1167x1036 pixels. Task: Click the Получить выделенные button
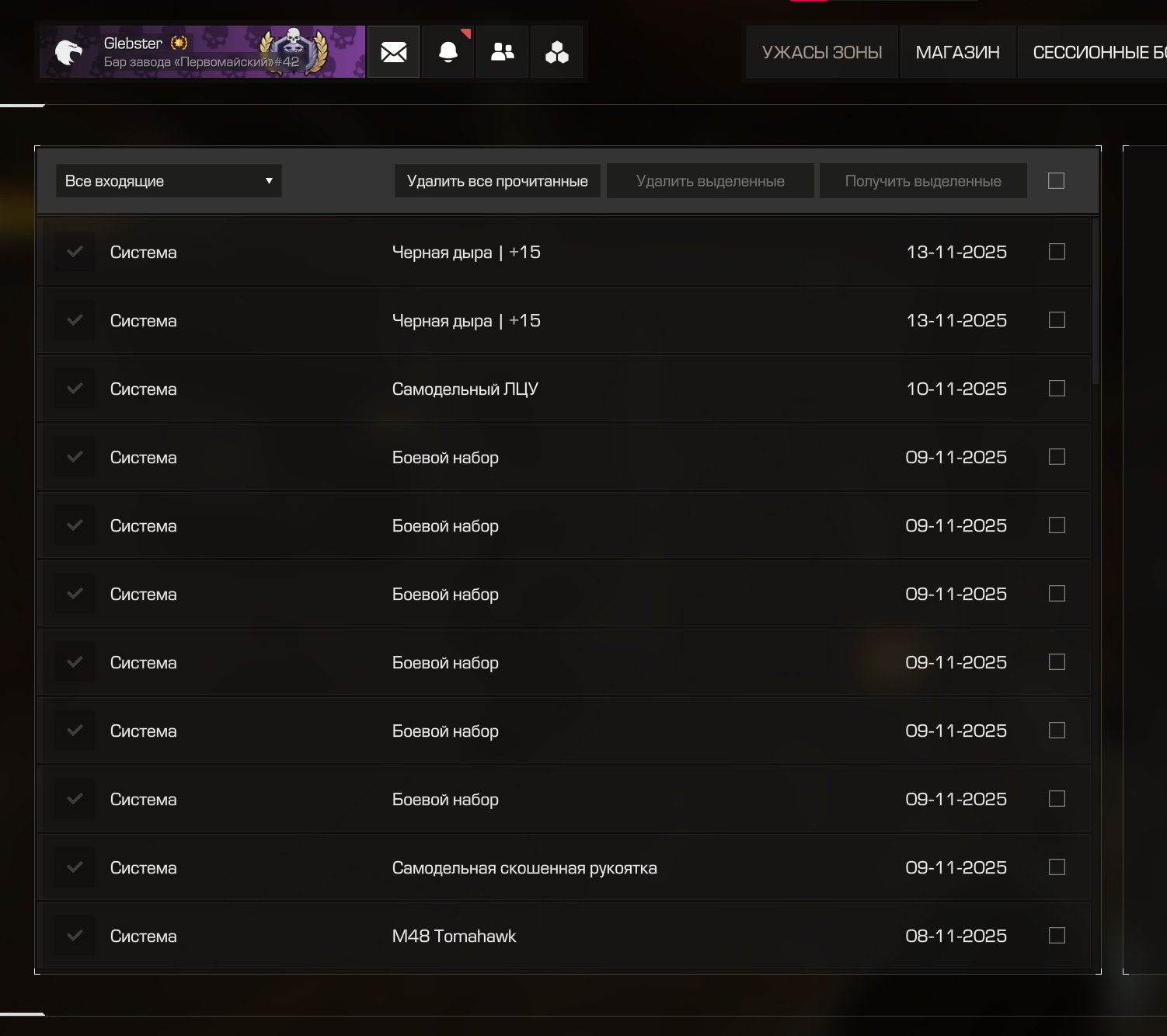[x=923, y=181]
